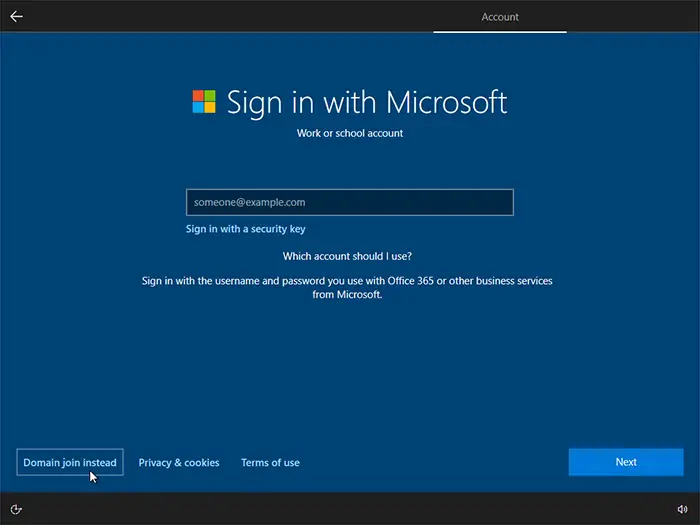The height and width of the screenshot is (525, 700).
Task: Focus the email address input field
Action: coord(350,202)
